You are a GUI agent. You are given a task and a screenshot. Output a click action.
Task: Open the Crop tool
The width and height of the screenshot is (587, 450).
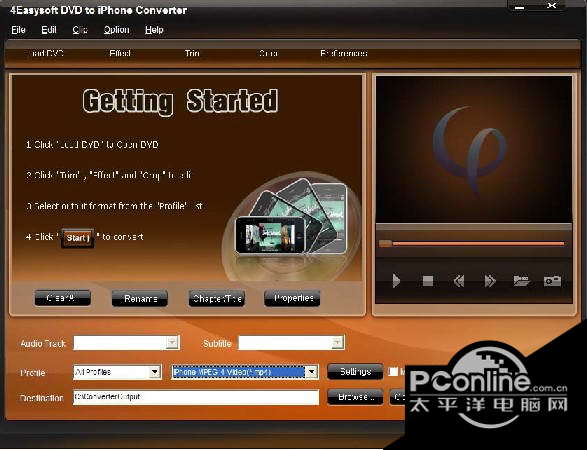[268, 54]
